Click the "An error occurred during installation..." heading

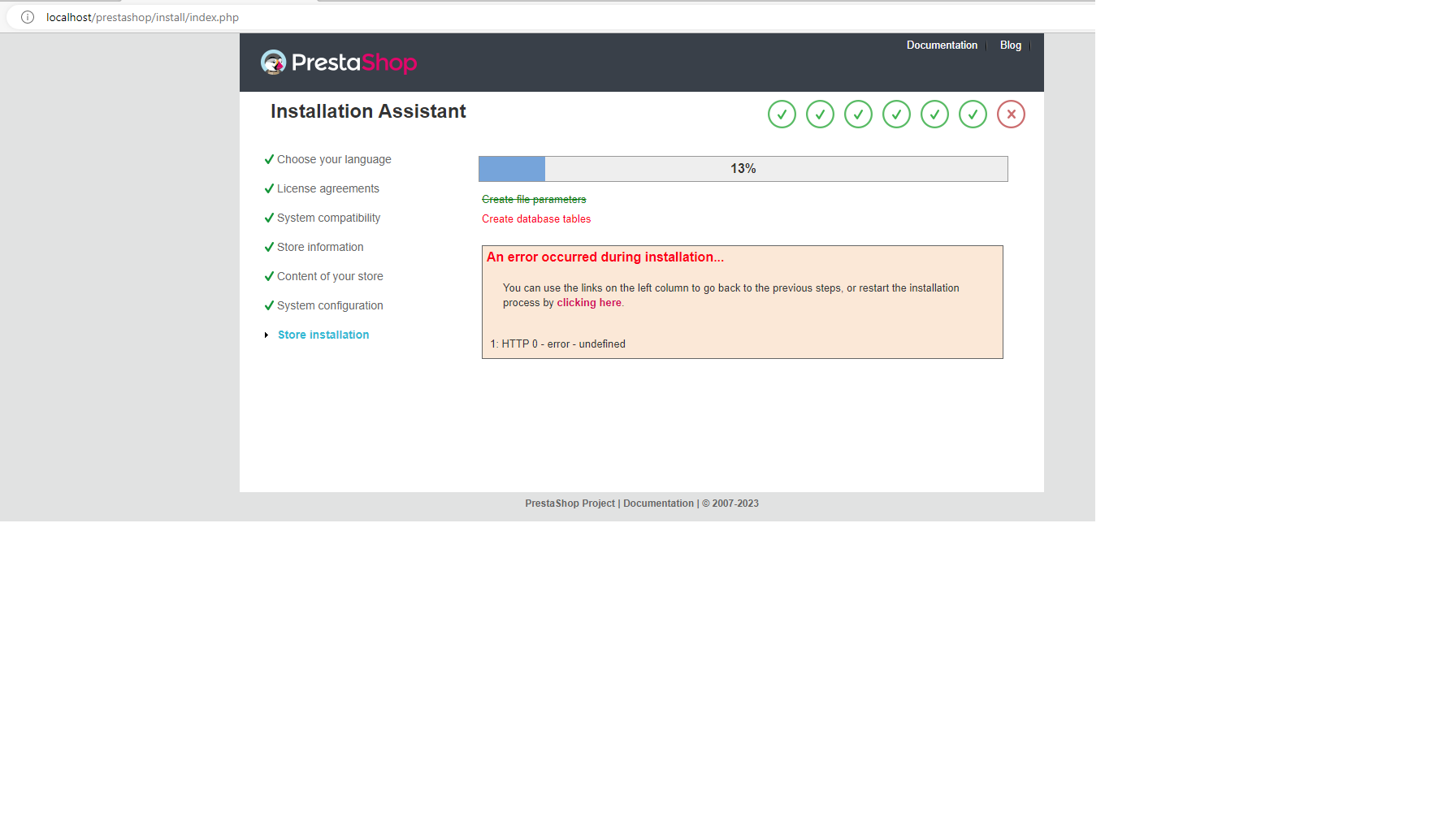click(605, 257)
